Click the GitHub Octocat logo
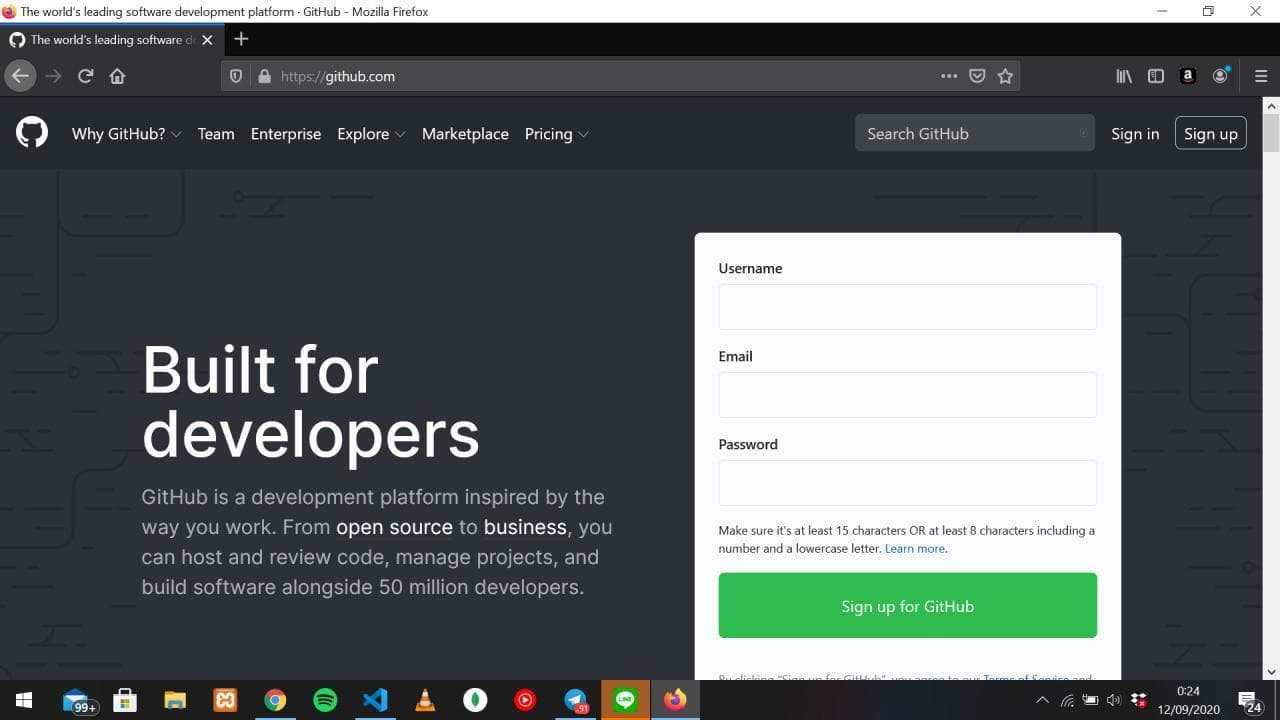The height and width of the screenshot is (720, 1280). point(32,133)
